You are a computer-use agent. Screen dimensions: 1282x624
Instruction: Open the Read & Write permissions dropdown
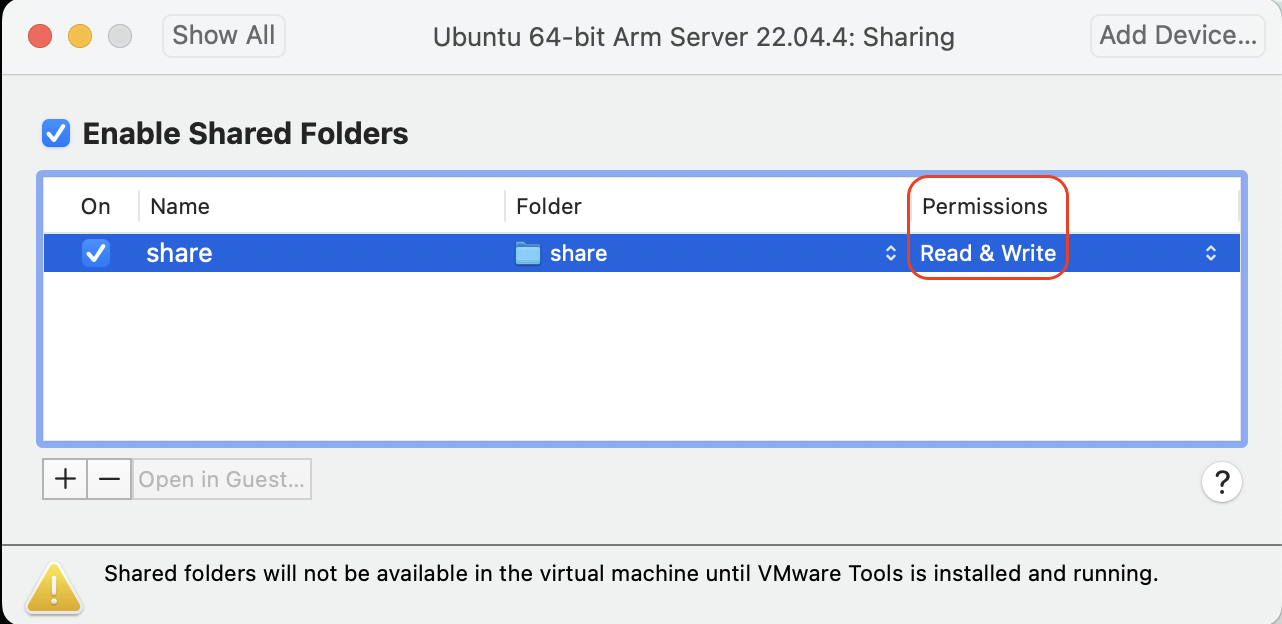[1210, 253]
